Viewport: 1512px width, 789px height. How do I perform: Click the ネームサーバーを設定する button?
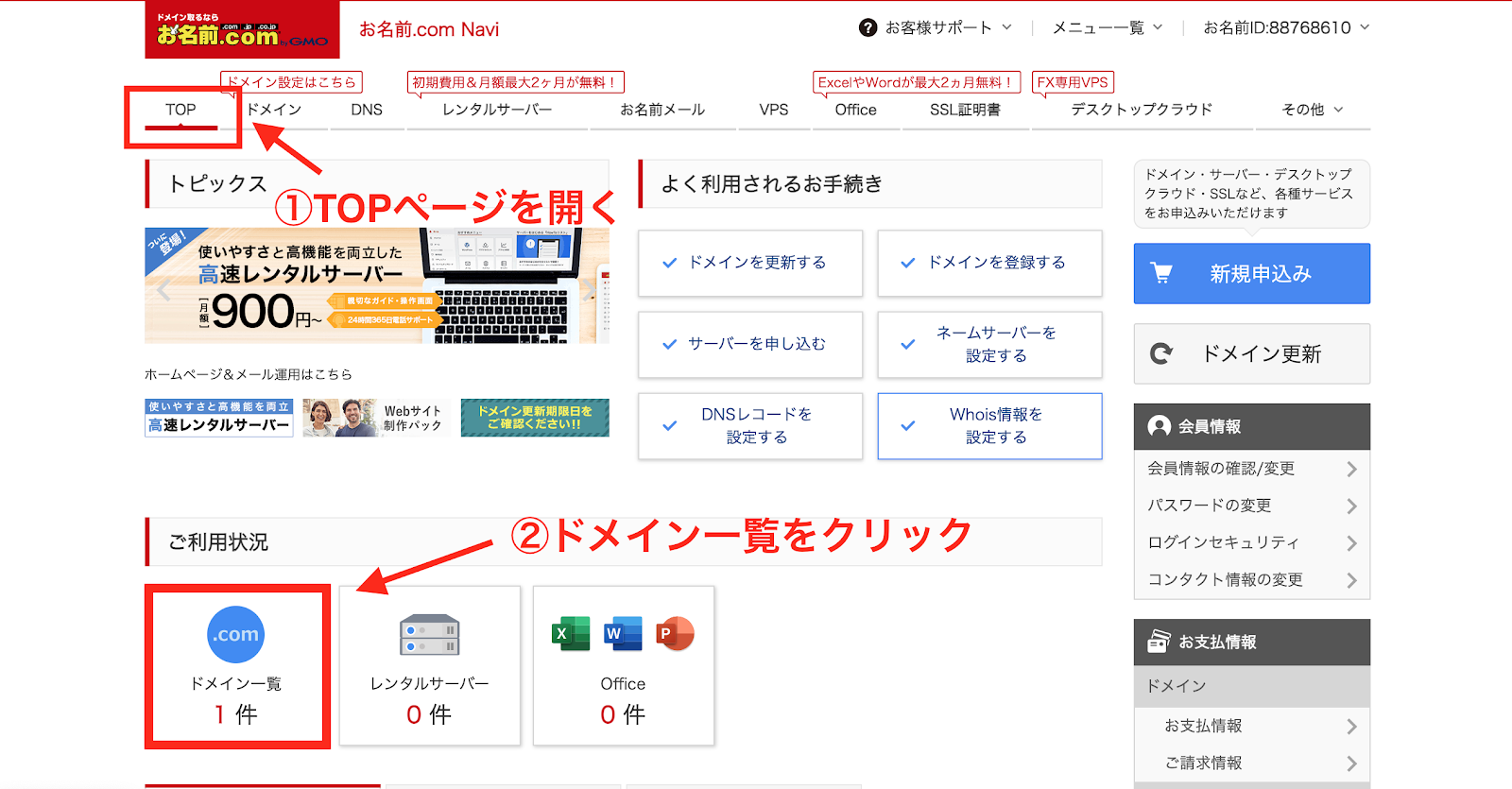989,344
